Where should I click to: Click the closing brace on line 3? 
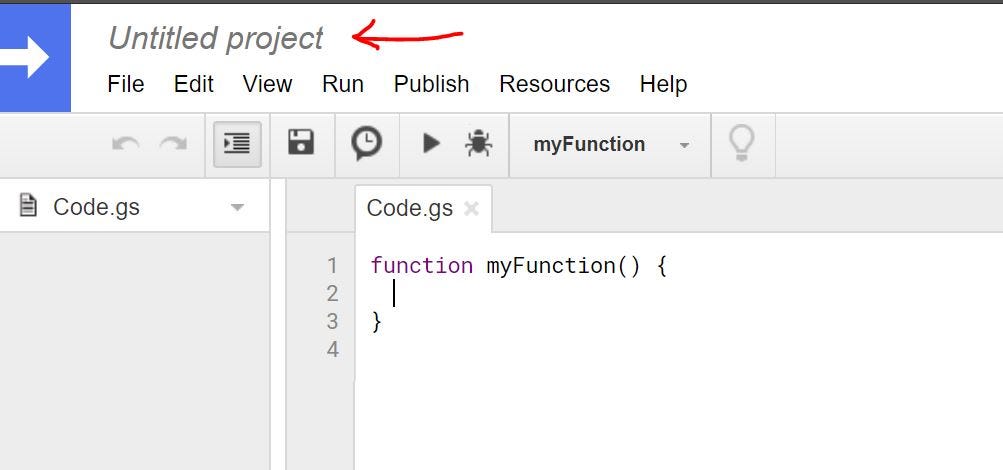coord(376,322)
